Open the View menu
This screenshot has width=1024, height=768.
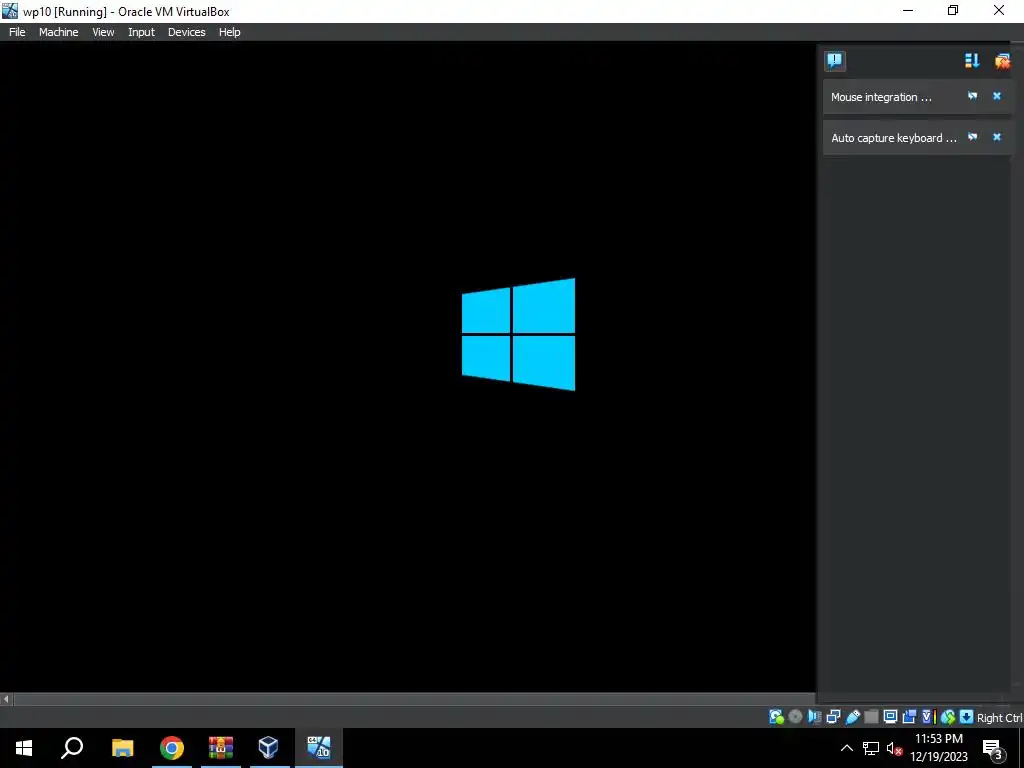click(x=103, y=32)
